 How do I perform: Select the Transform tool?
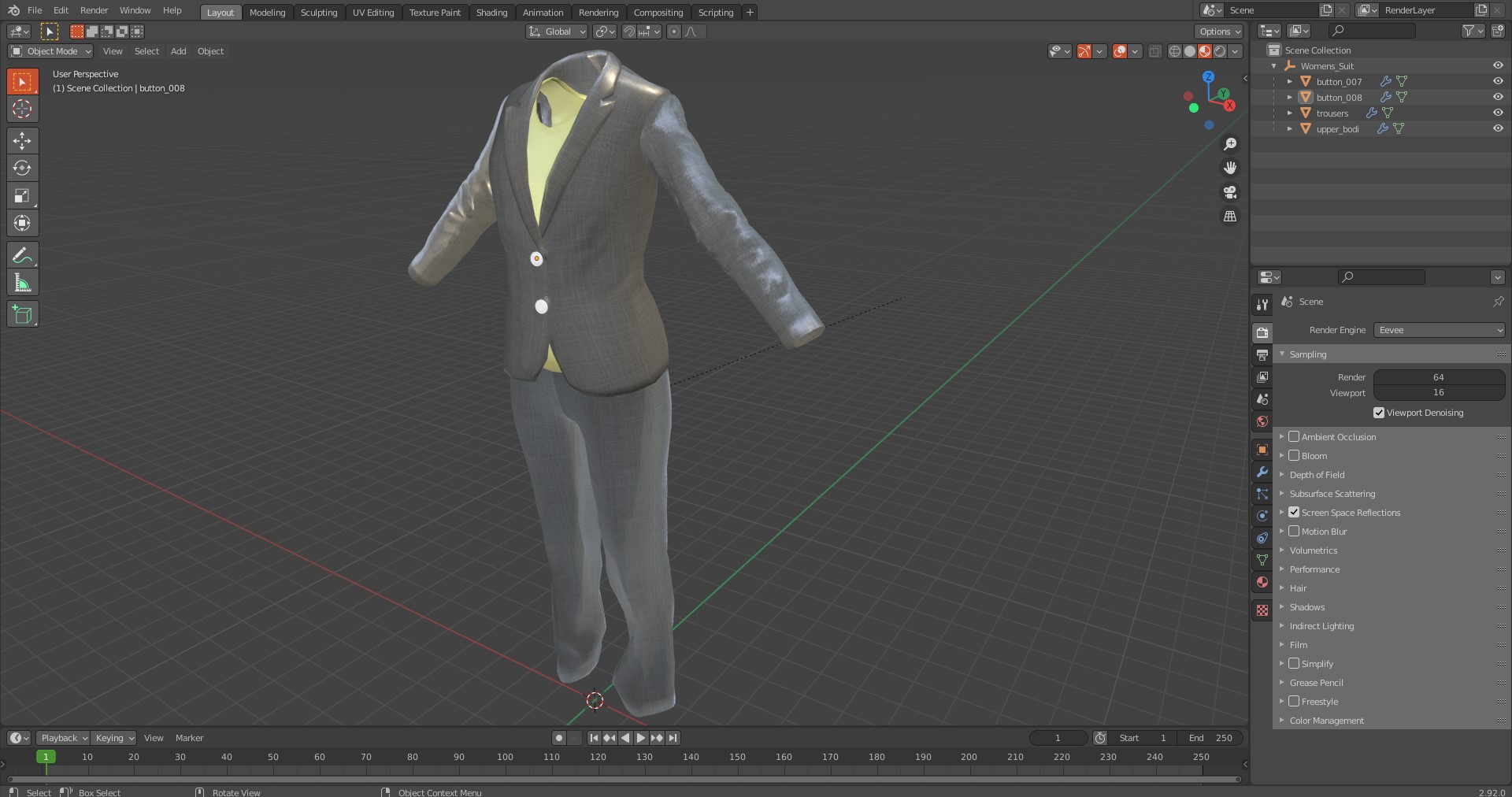click(x=22, y=223)
